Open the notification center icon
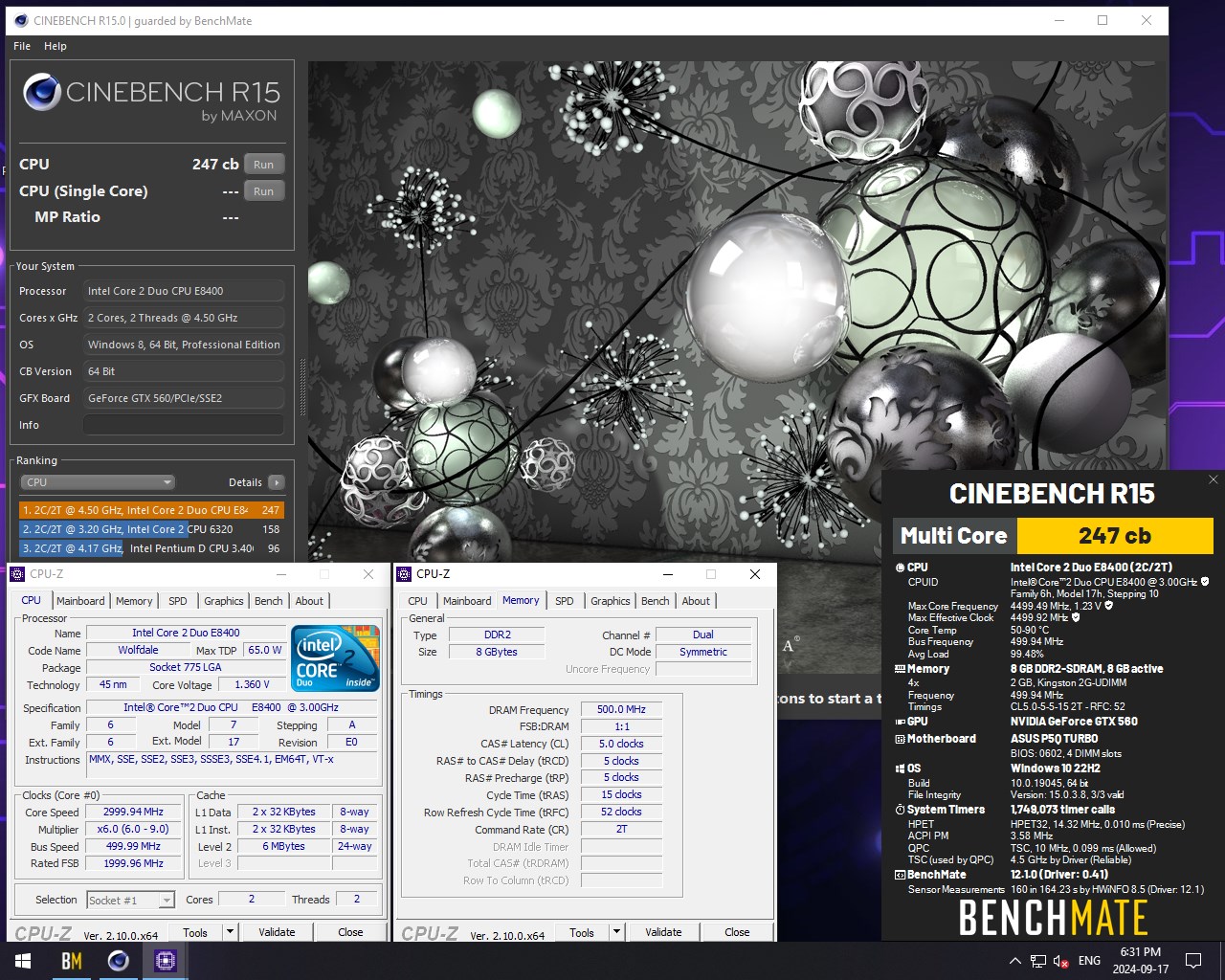Screen dimensions: 1225x980 tap(1193, 961)
